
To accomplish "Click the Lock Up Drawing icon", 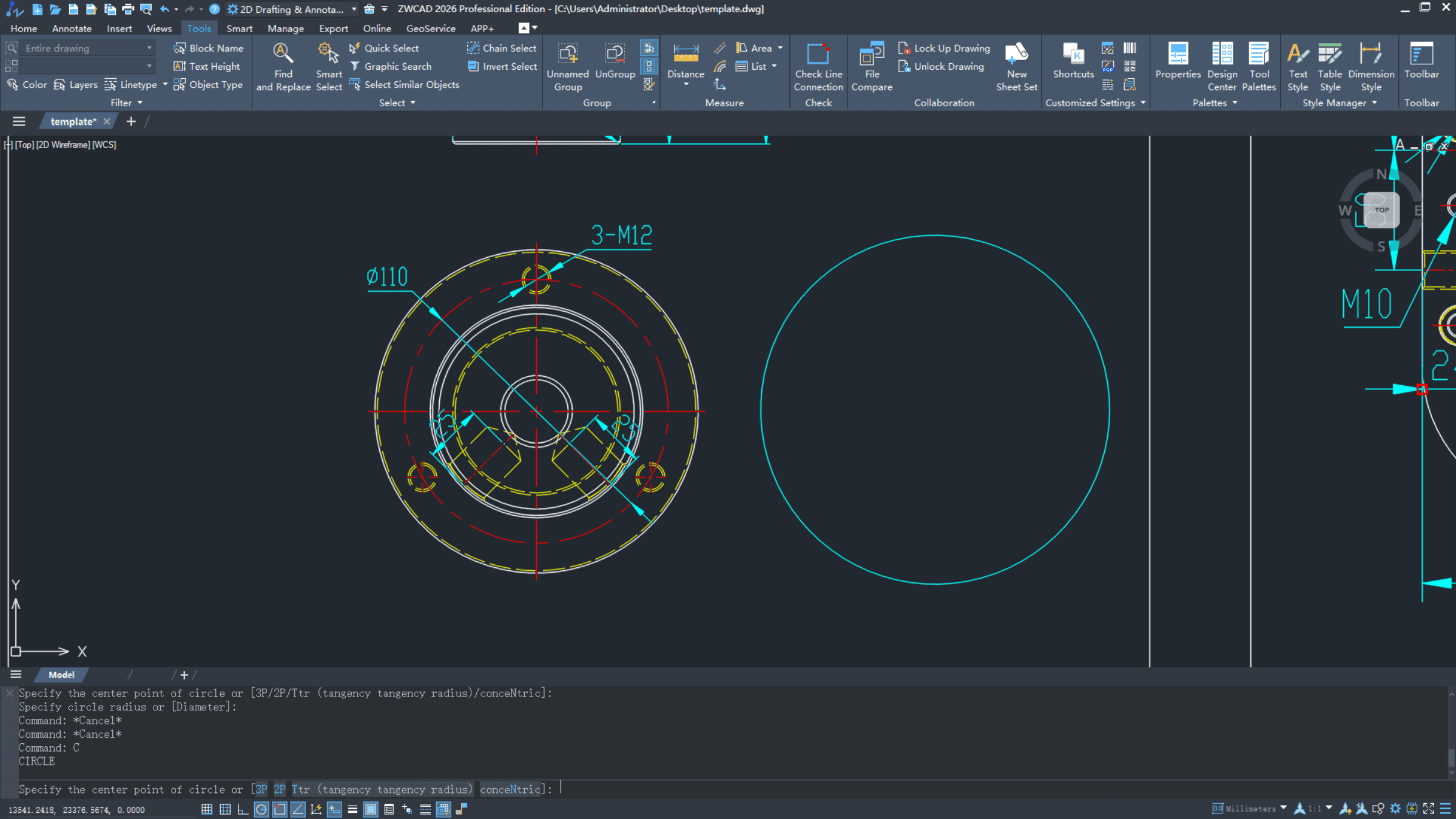I will (905, 48).
